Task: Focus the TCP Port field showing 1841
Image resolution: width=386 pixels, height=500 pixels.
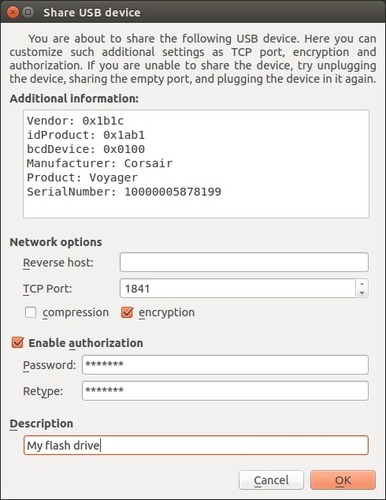Action: tap(238, 288)
